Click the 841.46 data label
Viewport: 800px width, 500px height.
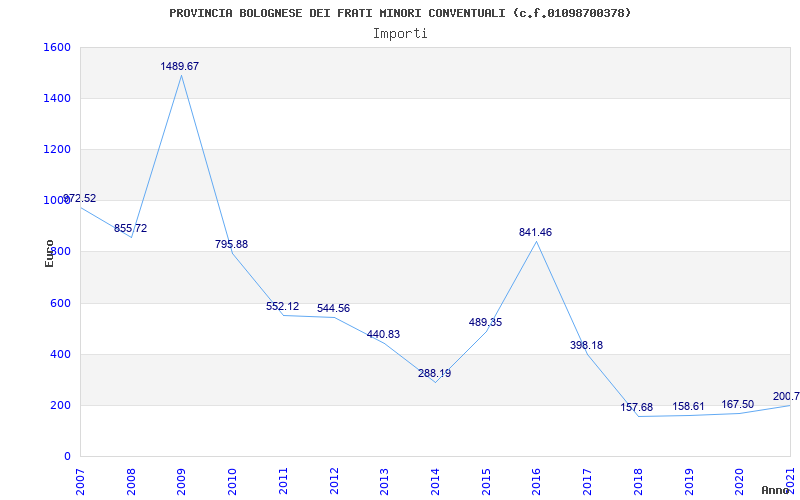535,233
